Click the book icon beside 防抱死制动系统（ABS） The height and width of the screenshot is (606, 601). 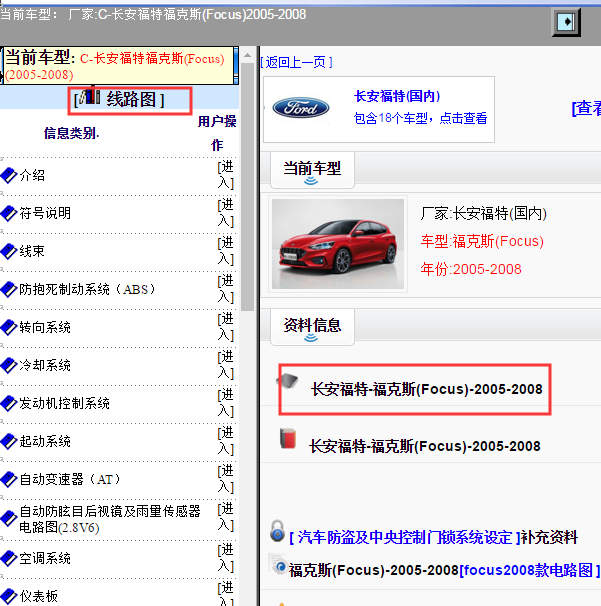(9, 289)
